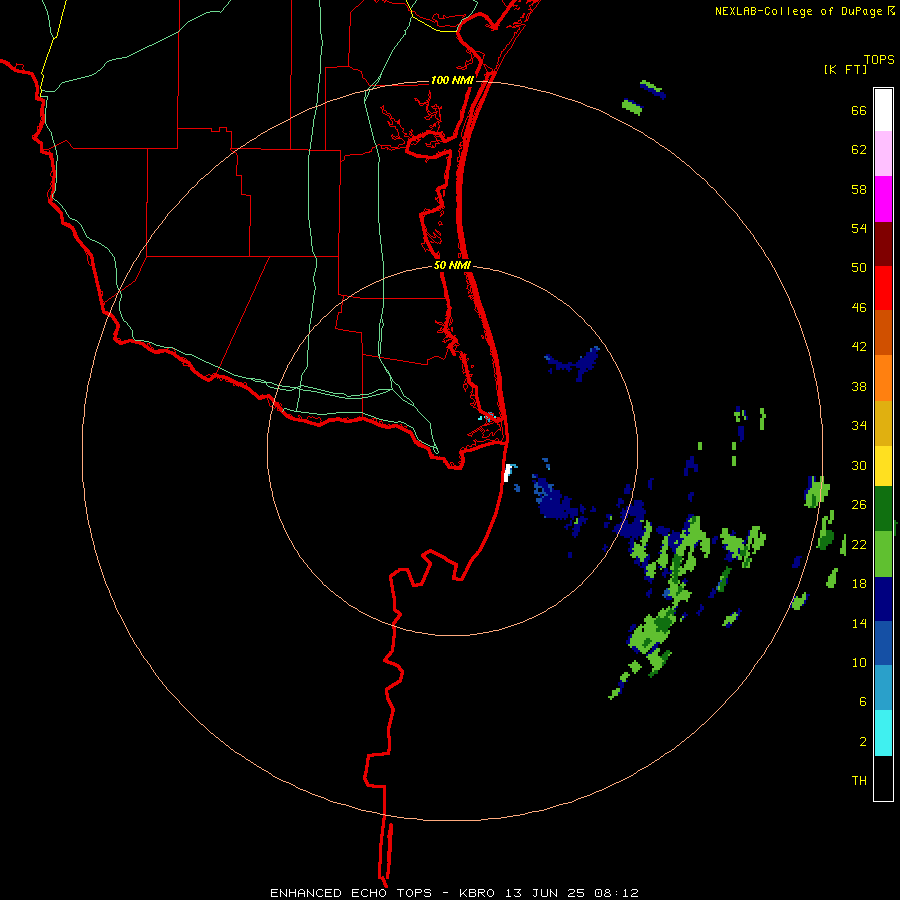Image resolution: width=900 pixels, height=900 pixels.
Task: Click the 66 legend value
Action: click(x=859, y=111)
